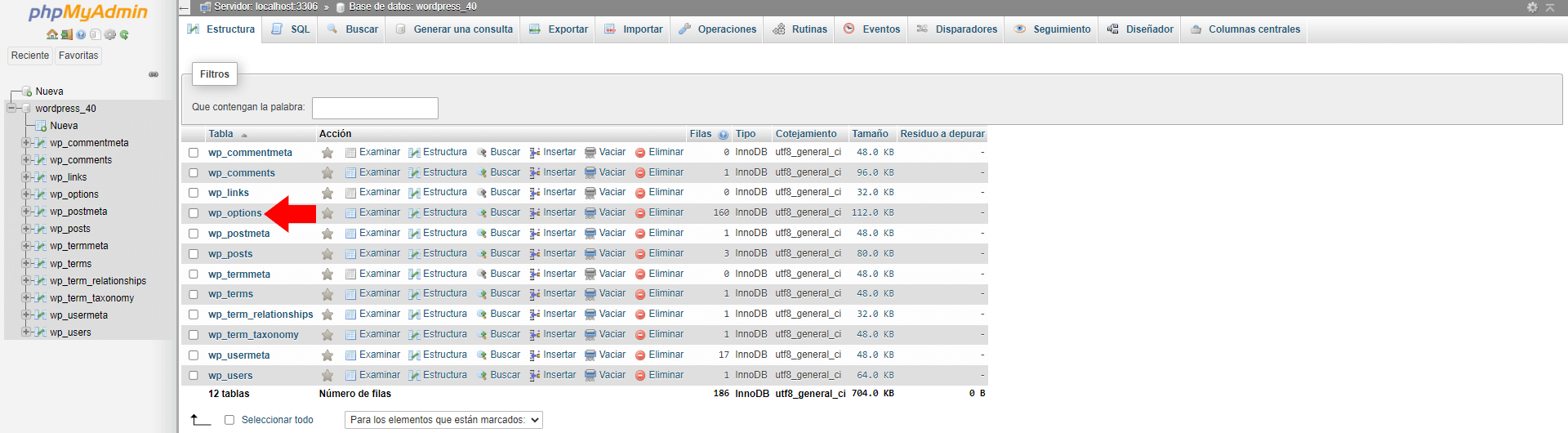Star the wp_postmeta table row
The width and height of the screenshot is (1568, 433).
327,234
